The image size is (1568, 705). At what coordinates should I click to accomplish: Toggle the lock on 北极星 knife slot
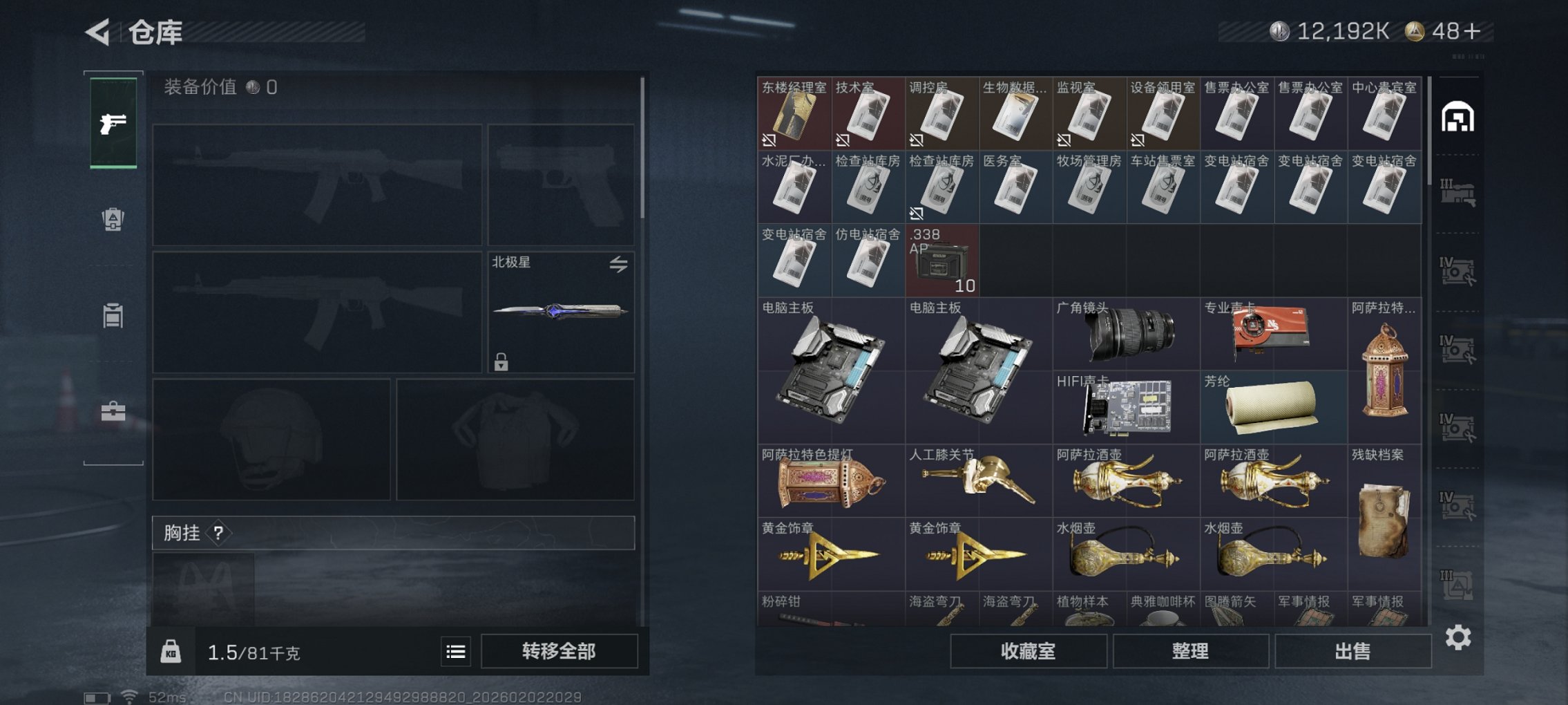tap(501, 361)
